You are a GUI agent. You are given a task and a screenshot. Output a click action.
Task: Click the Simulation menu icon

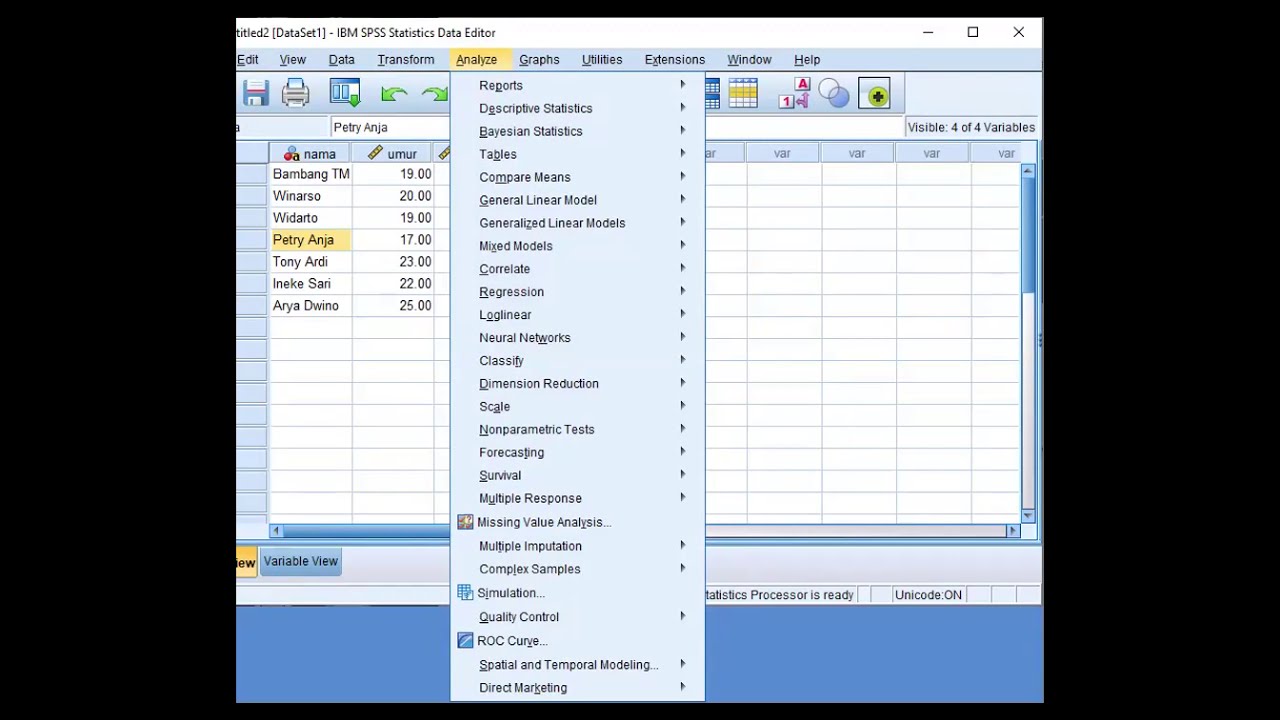[465, 593]
